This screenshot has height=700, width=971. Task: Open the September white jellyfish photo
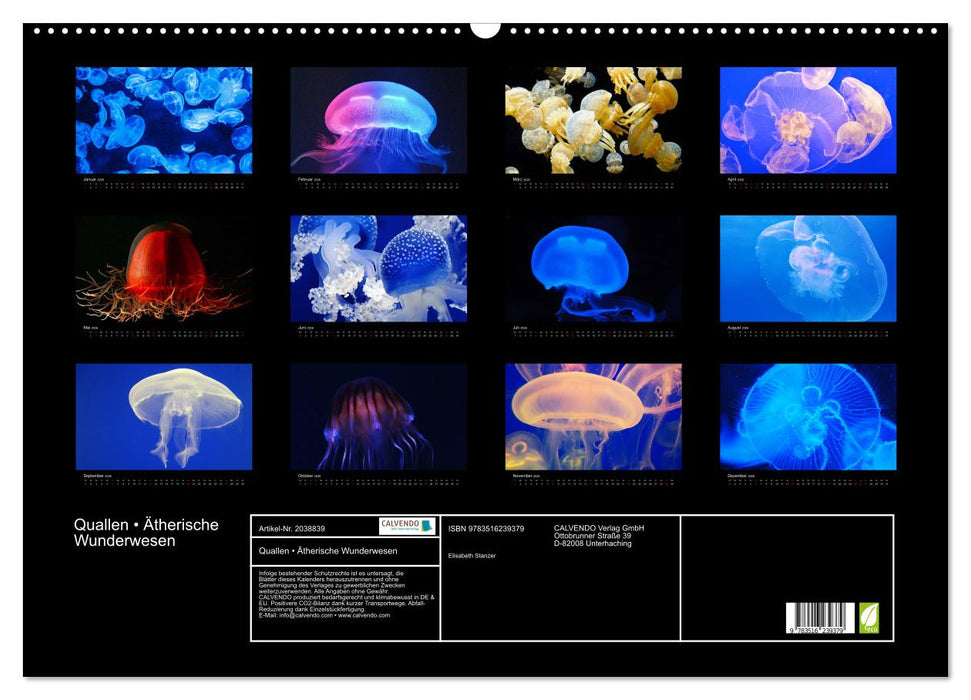pyautogui.click(x=164, y=416)
